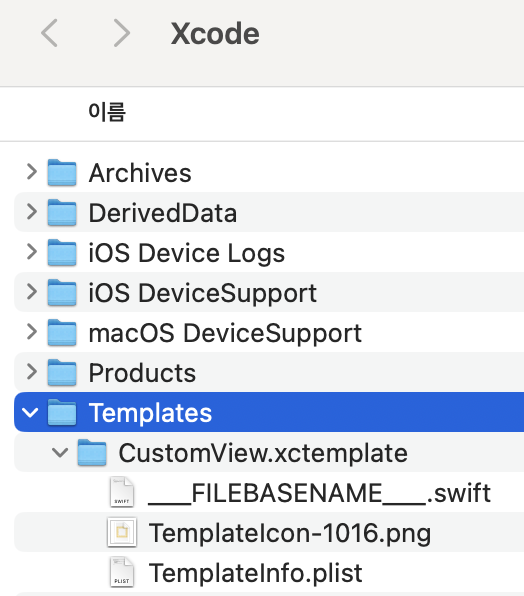Click the DerivedData folder icon

pyautogui.click(x=62, y=212)
